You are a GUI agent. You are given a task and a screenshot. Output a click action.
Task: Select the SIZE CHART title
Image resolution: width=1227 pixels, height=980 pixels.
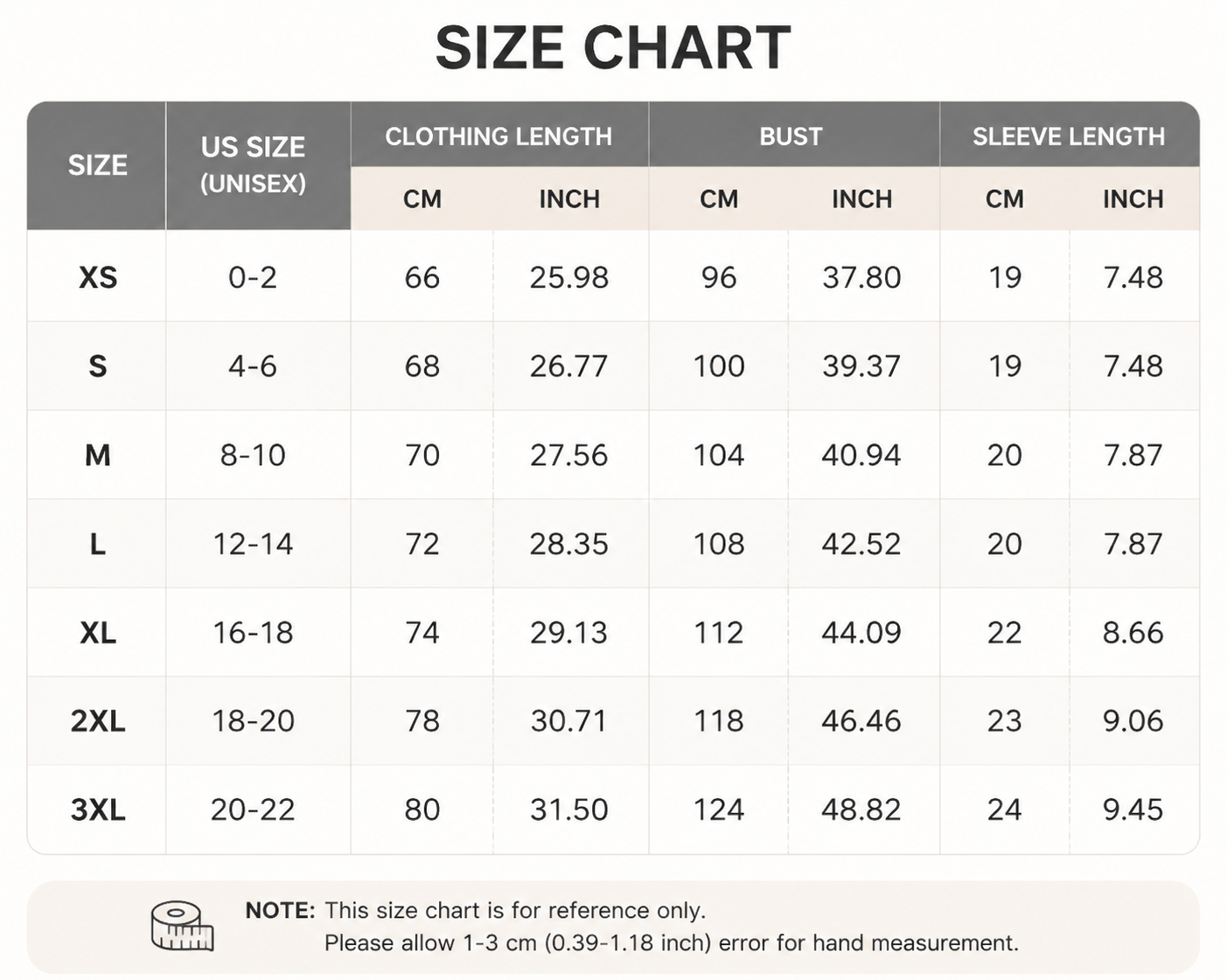pyautogui.click(x=613, y=47)
